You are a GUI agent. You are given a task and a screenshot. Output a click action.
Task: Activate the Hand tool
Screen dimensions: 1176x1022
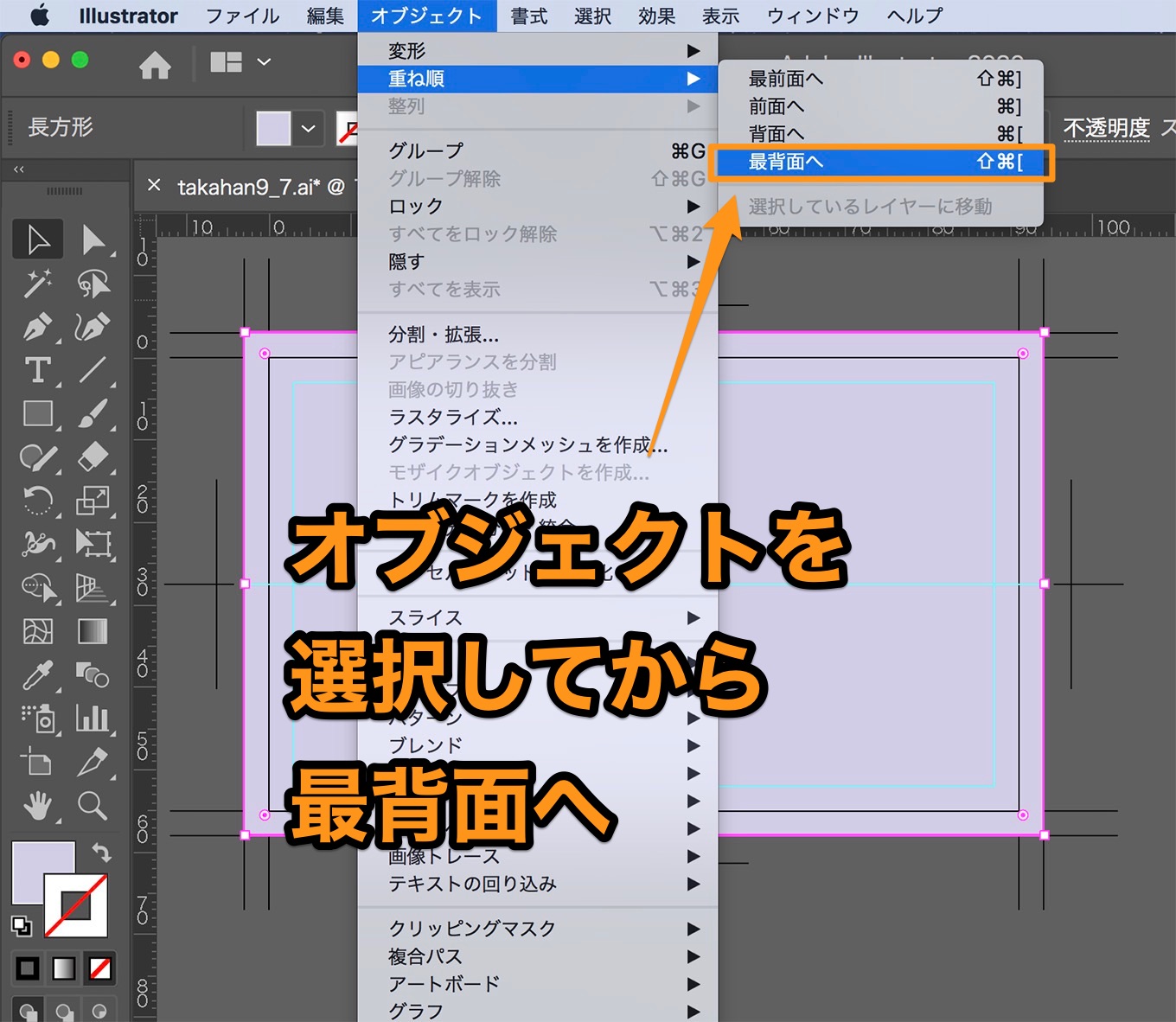(x=38, y=806)
